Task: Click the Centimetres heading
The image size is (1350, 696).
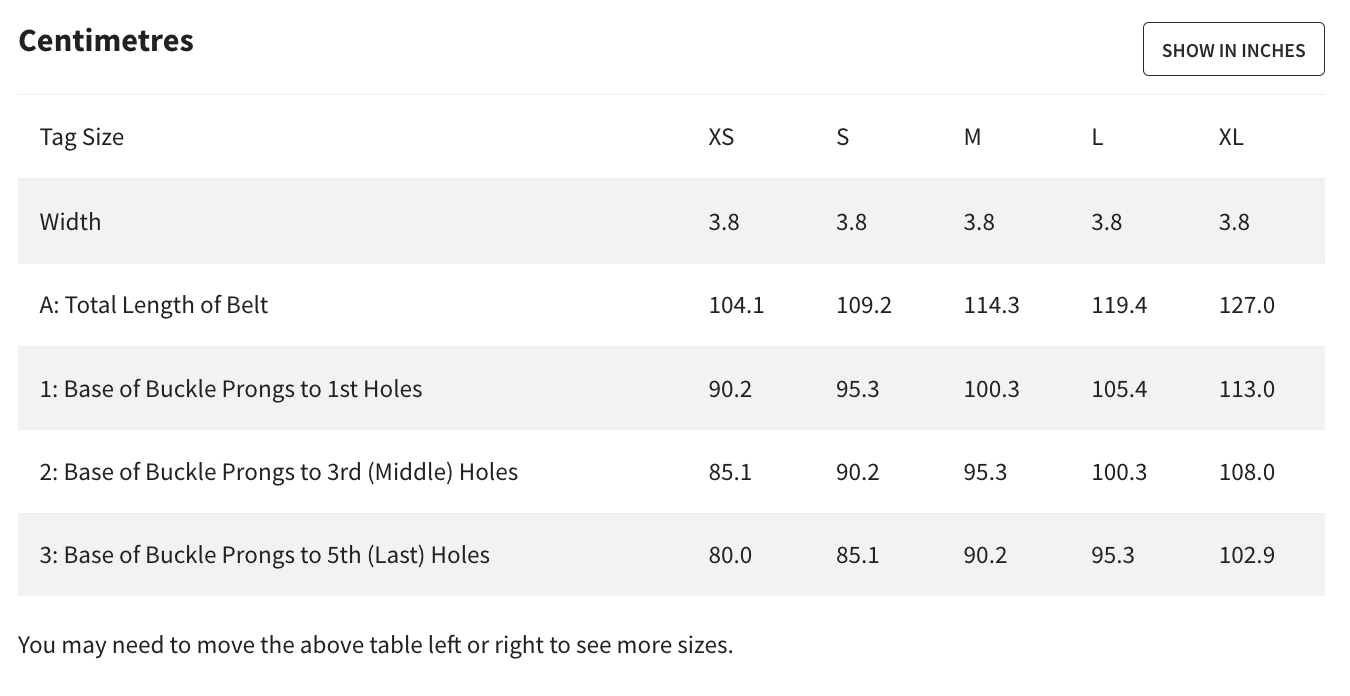Action: click(106, 40)
